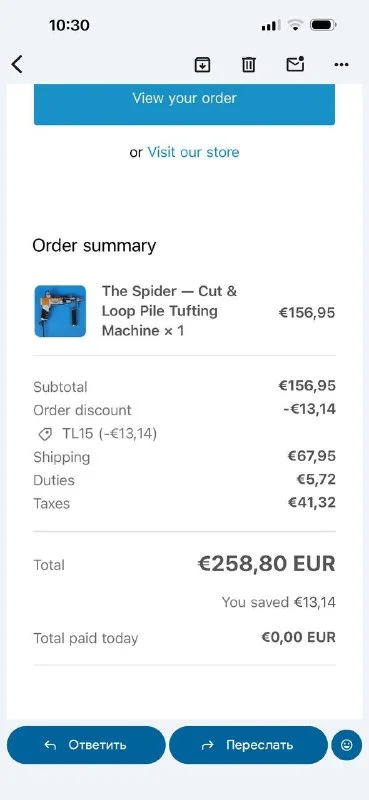Select the Spider Cut & Loop Pile product title
The image size is (369, 800).
[x=169, y=311]
